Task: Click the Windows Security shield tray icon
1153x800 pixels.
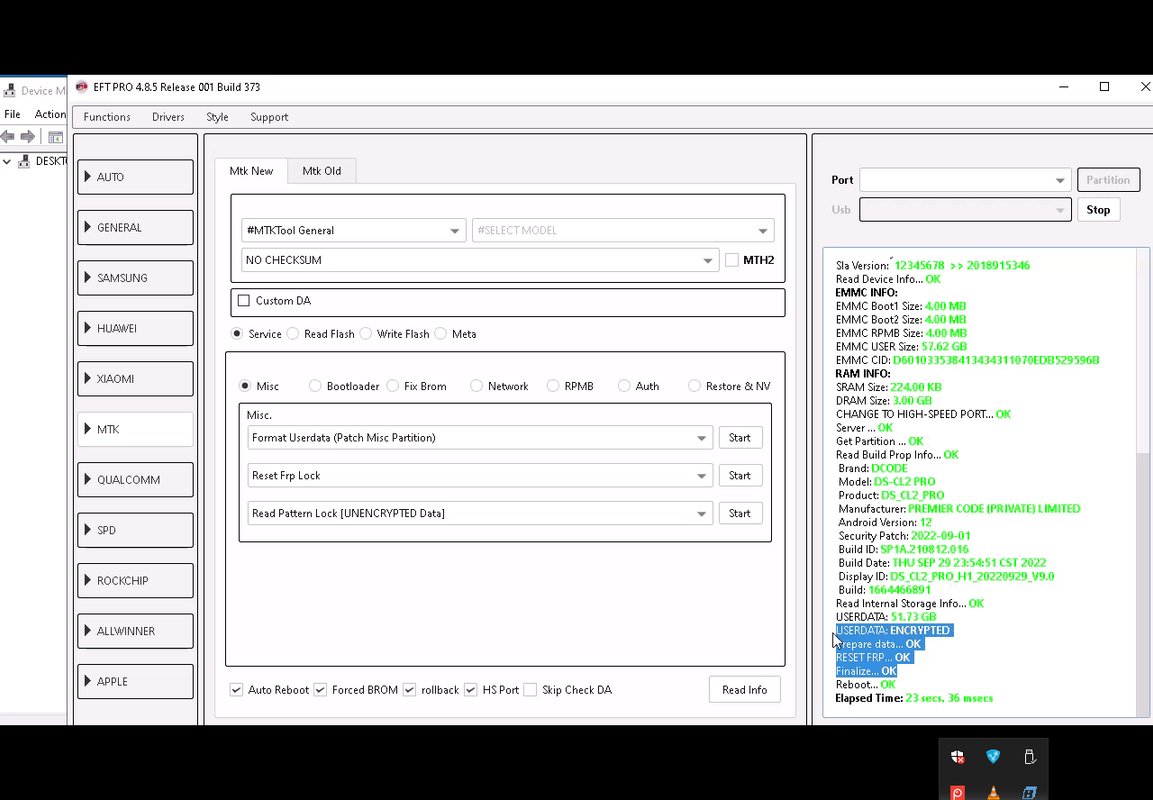Action: click(x=957, y=757)
